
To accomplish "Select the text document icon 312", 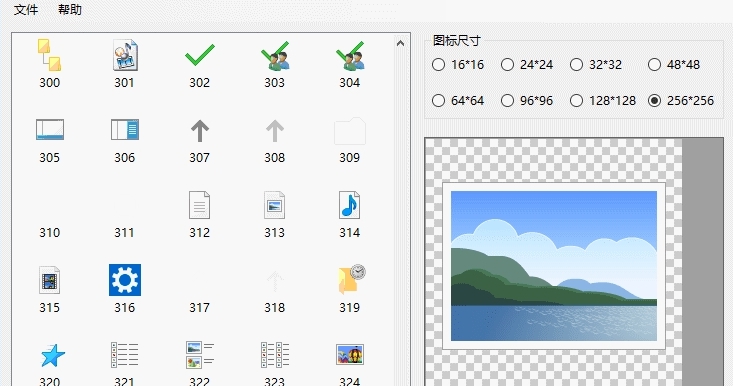I will (200, 205).
